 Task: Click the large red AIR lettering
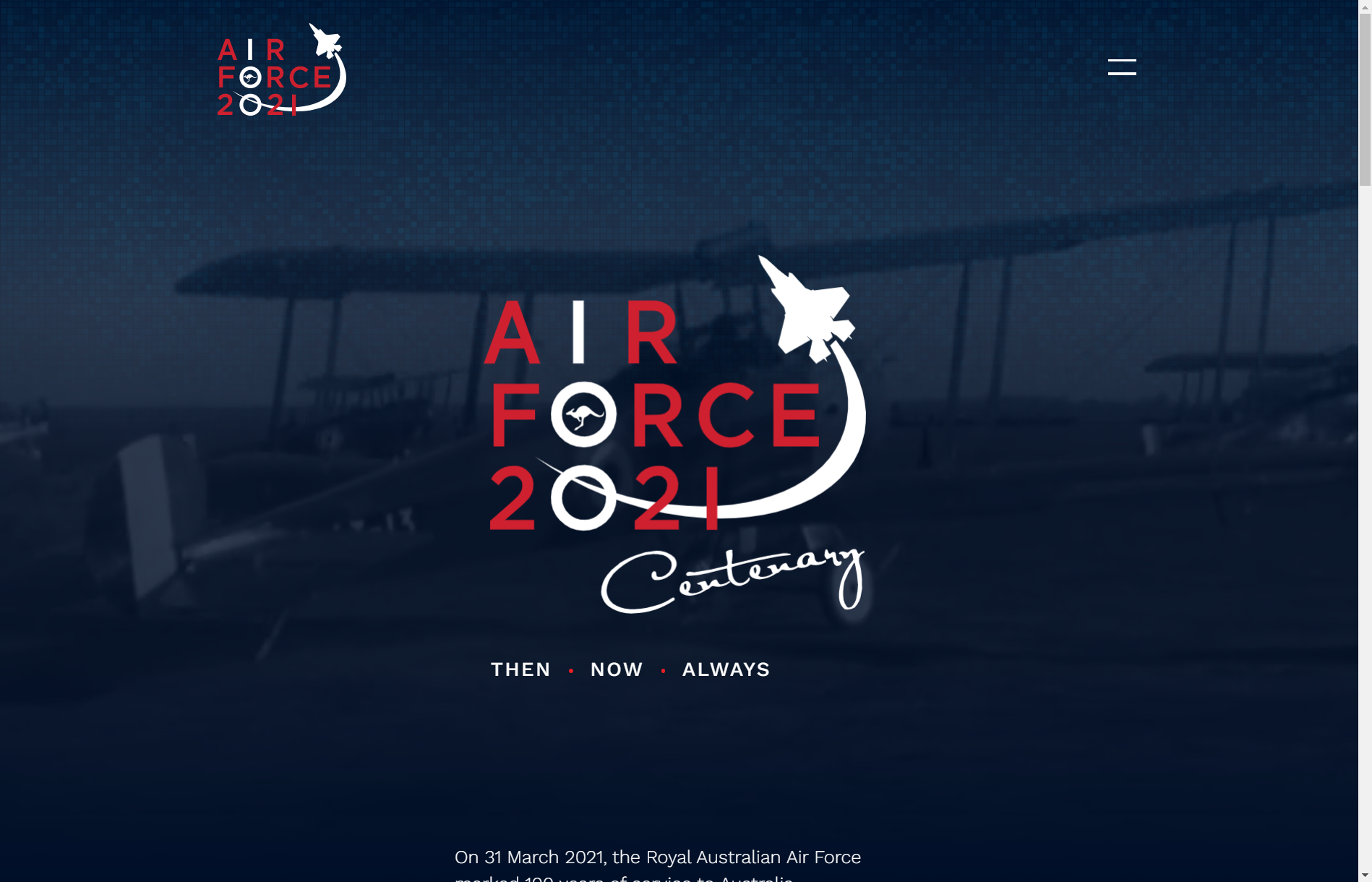coord(581,332)
